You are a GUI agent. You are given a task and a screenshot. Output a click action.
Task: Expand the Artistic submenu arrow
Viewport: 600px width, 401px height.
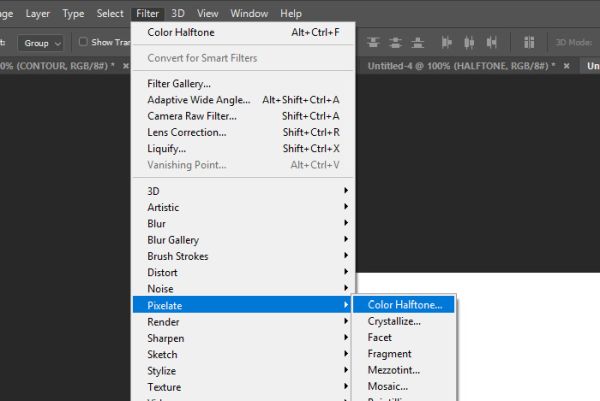tap(346, 207)
